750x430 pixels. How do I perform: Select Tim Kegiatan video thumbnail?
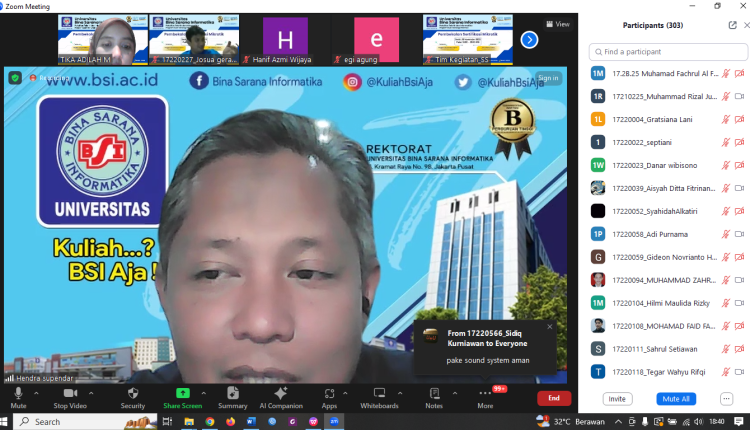(468, 40)
